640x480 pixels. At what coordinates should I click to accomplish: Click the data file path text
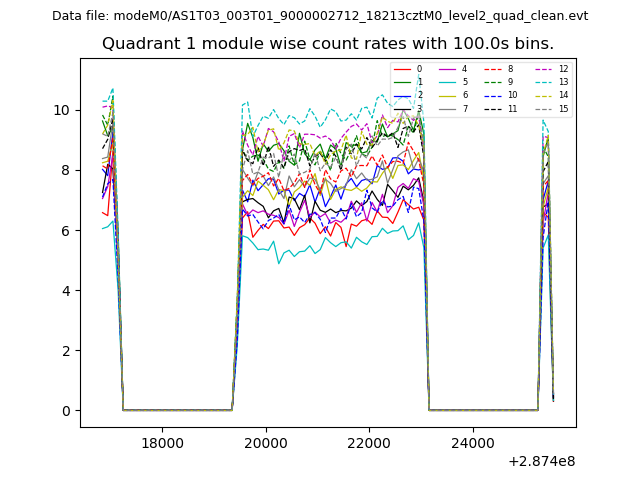(x=320, y=16)
